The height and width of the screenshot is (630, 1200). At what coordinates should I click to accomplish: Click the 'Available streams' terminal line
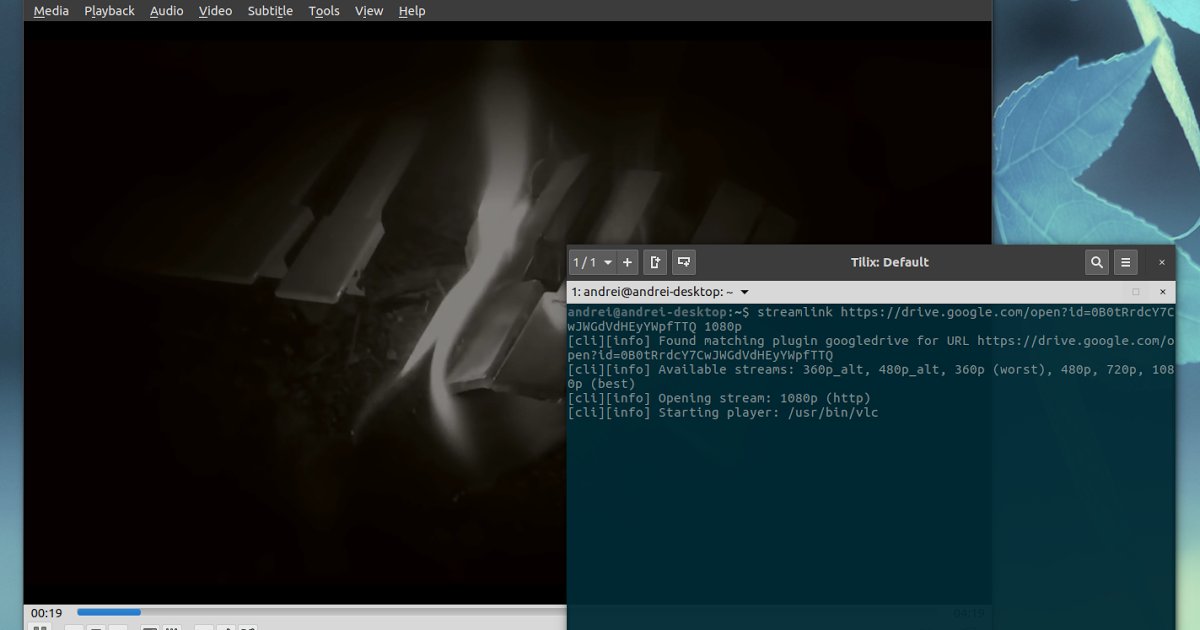click(x=870, y=377)
